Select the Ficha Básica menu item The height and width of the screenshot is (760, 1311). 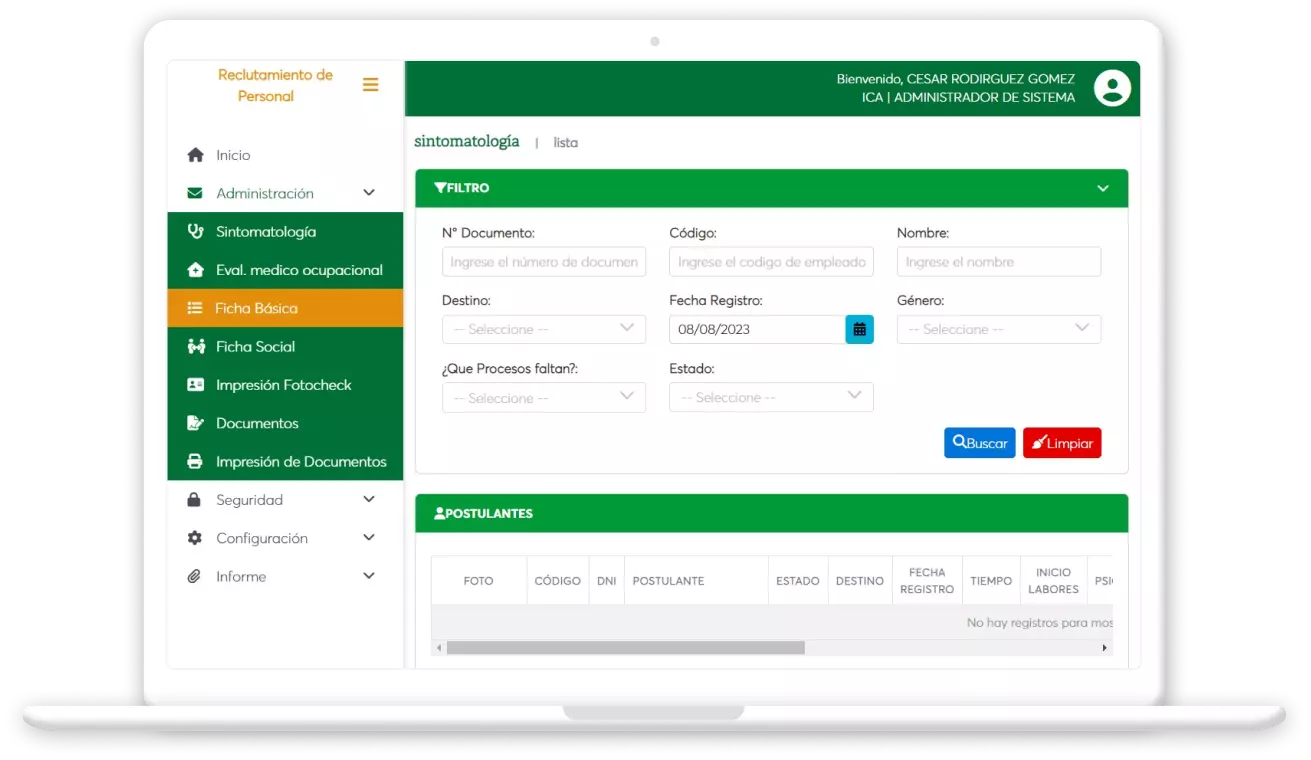285,308
